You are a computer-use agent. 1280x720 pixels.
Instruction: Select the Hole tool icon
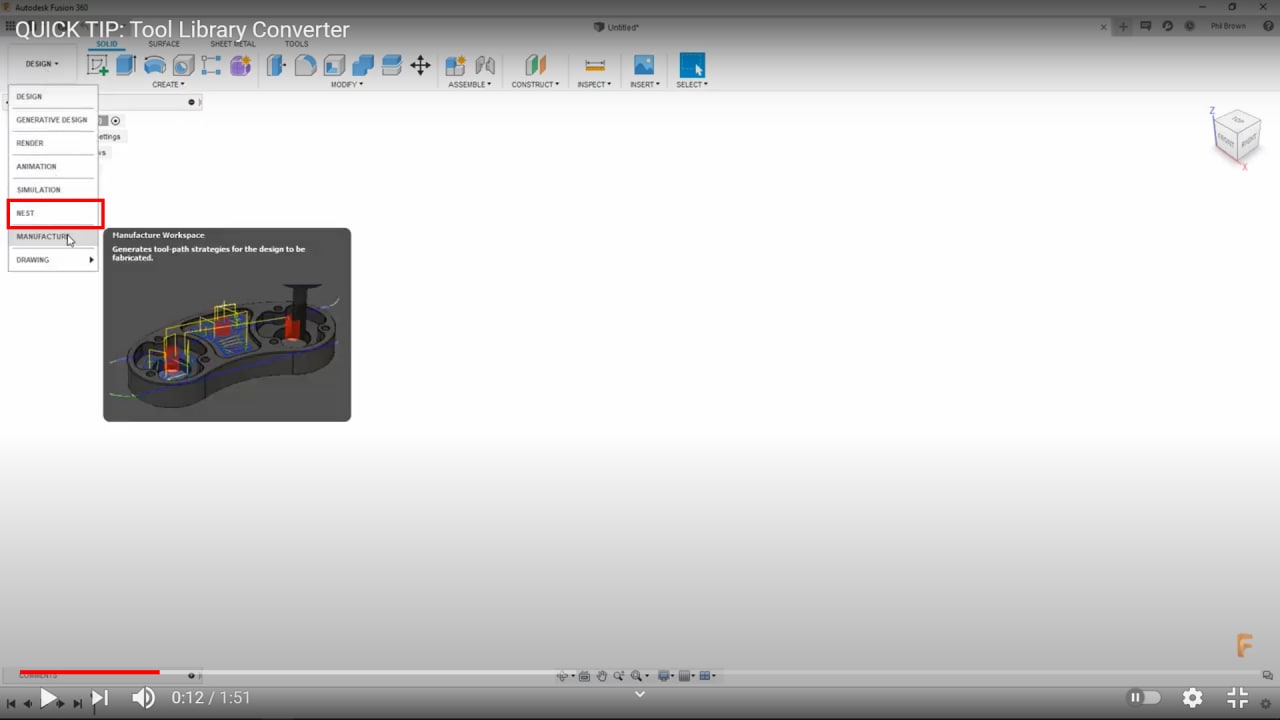pyautogui.click(x=183, y=66)
